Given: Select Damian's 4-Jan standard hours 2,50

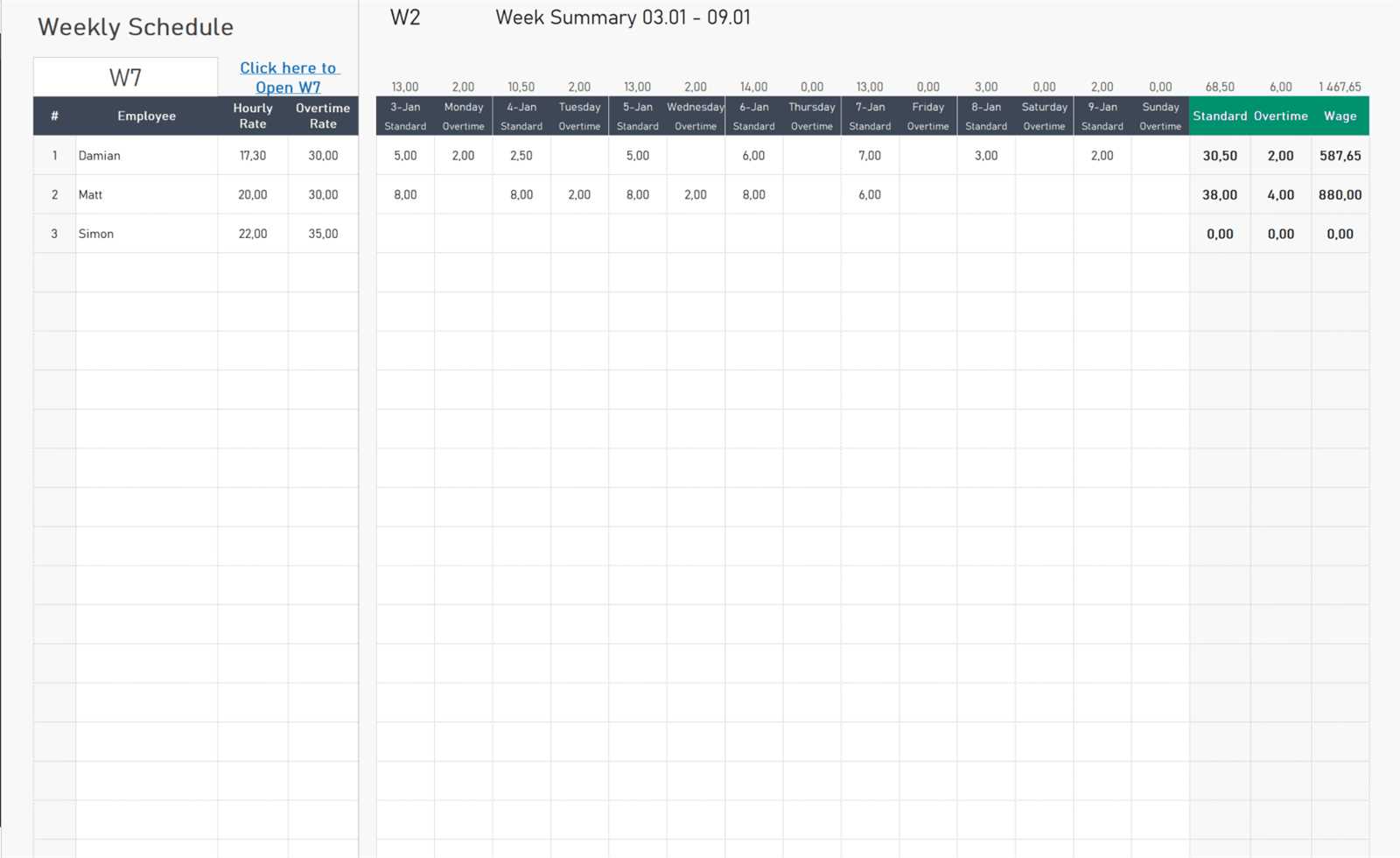Looking at the screenshot, I should point(521,155).
